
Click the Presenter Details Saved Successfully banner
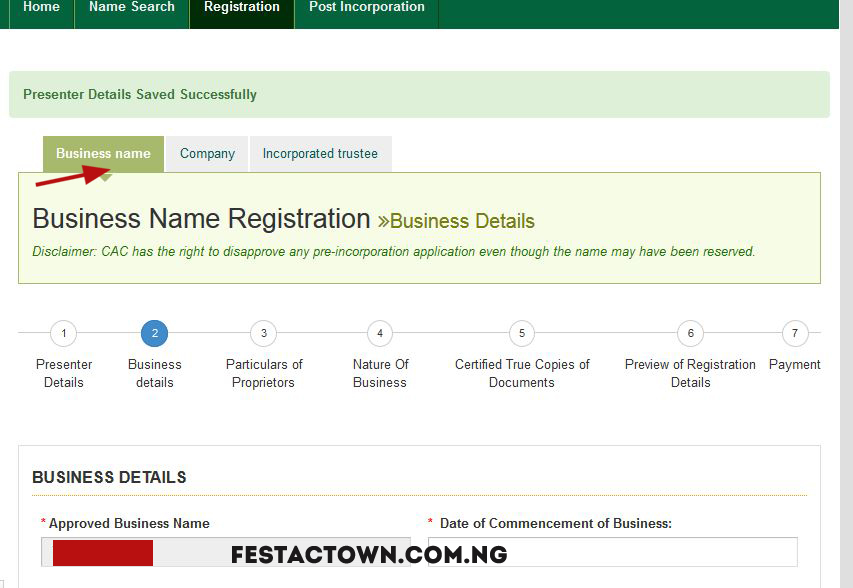(x=419, y=94)
